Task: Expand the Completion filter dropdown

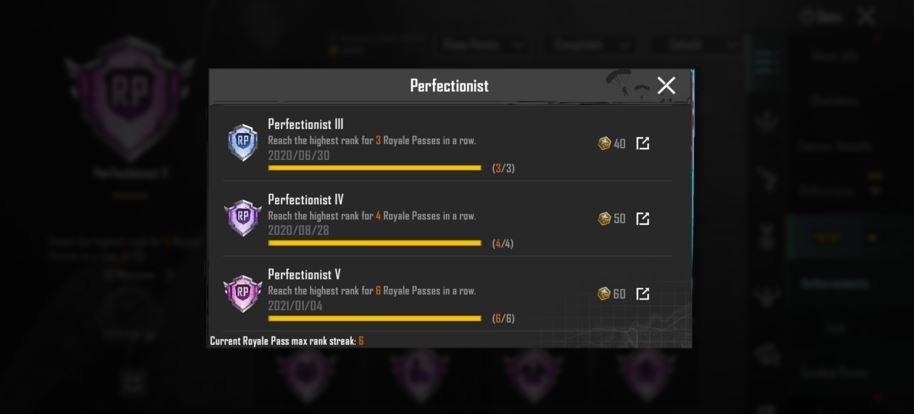Action: (x=594, y=45)
